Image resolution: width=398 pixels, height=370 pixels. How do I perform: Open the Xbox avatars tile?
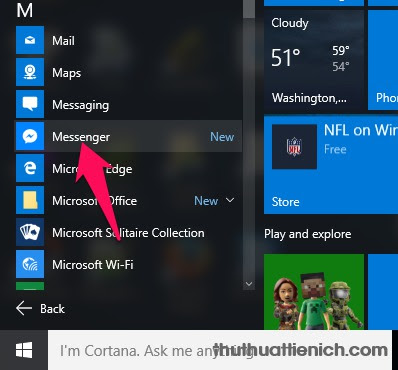pyautogui.click(x=314, y=292)
